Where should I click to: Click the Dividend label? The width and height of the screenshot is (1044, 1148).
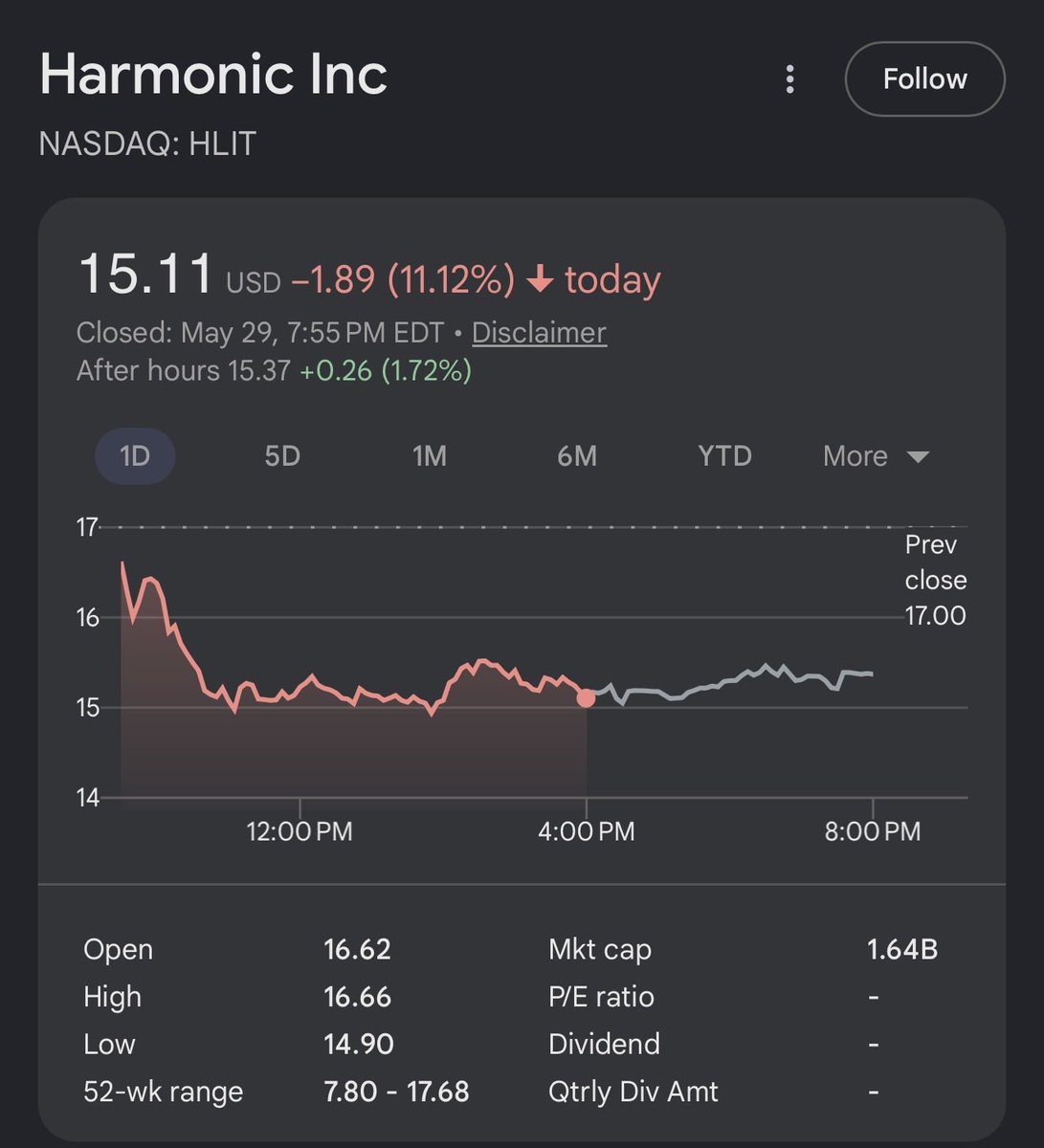tap(604, 1044)
